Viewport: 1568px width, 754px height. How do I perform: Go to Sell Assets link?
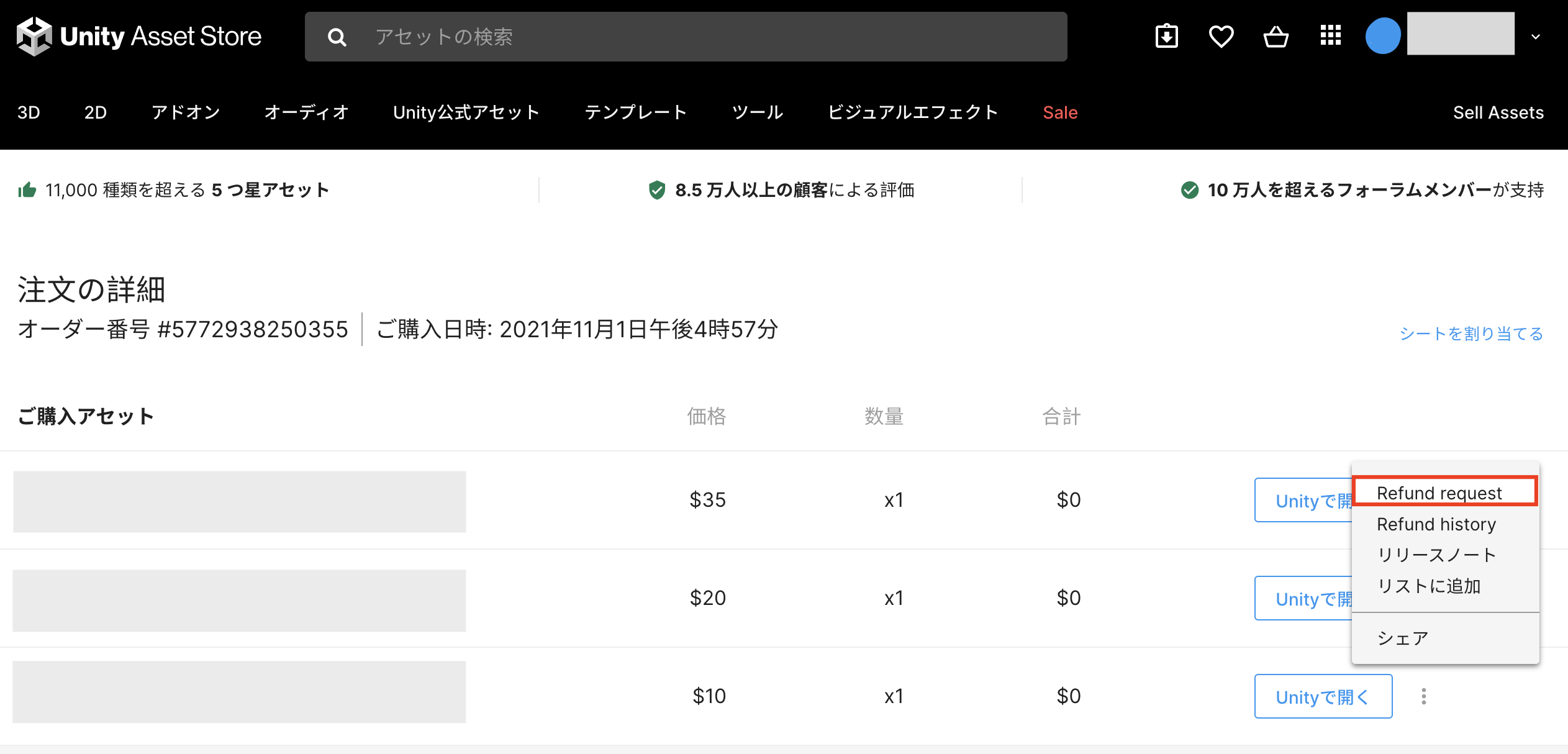(1498, 112)
